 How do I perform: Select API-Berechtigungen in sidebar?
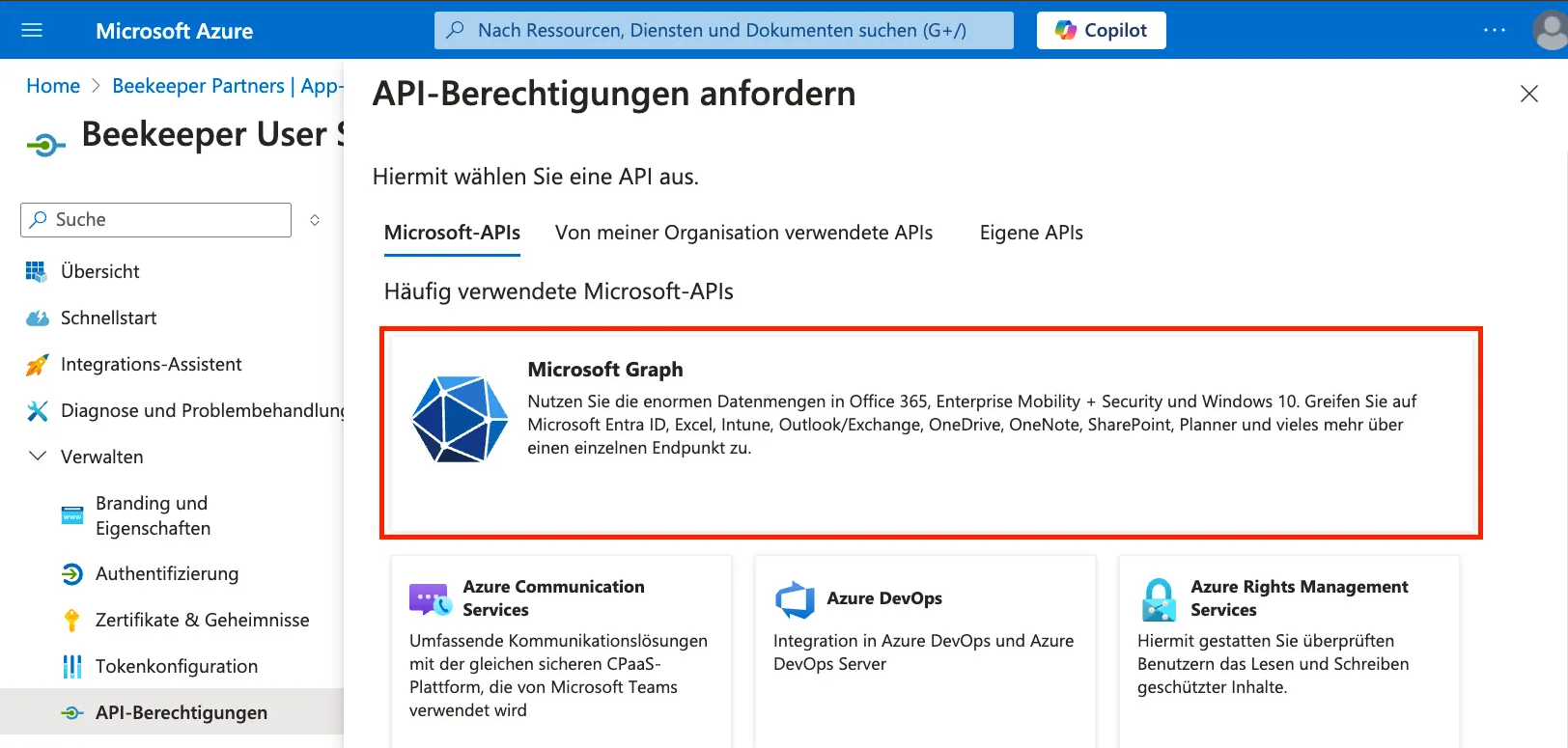pos(181,712)
